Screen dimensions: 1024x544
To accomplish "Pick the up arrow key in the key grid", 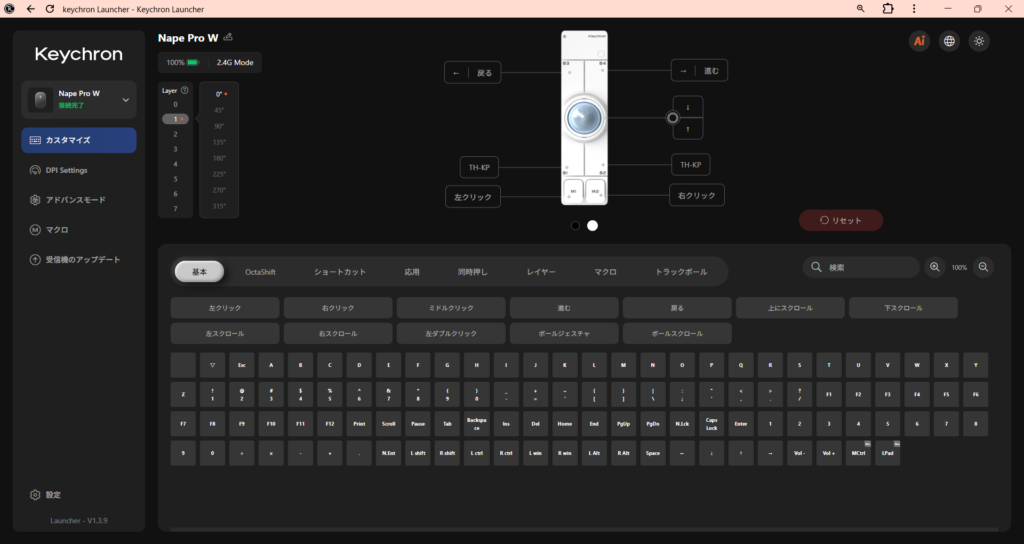I will click(741, 453).
